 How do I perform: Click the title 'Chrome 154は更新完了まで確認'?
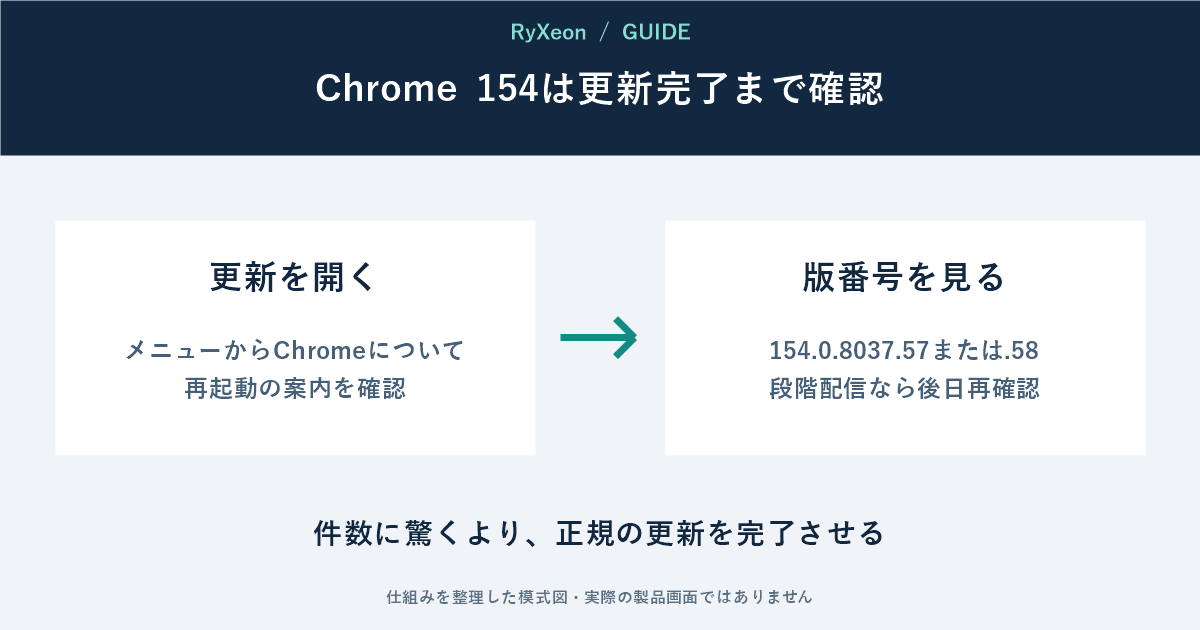pyautogui.click(x=600, y=89)
